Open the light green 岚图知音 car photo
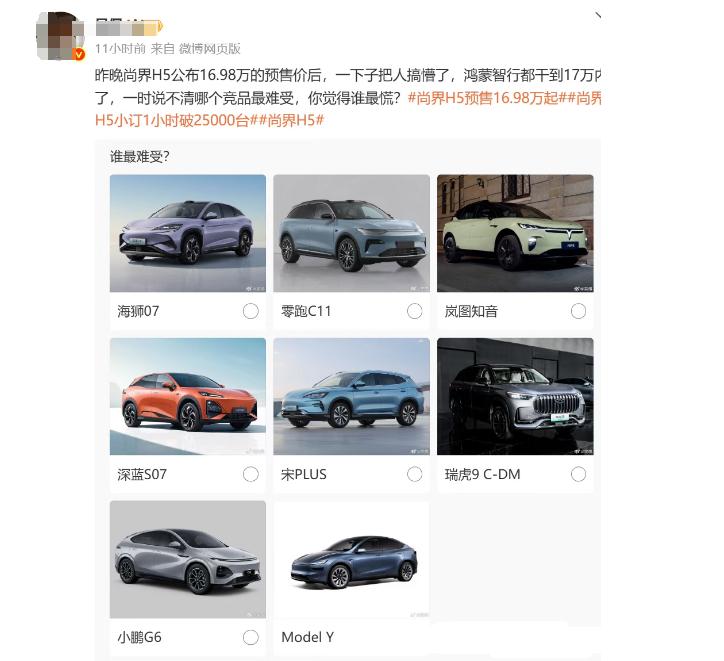Image resolution: width=724 pixels, height=661 pixels. coord(515,233)
